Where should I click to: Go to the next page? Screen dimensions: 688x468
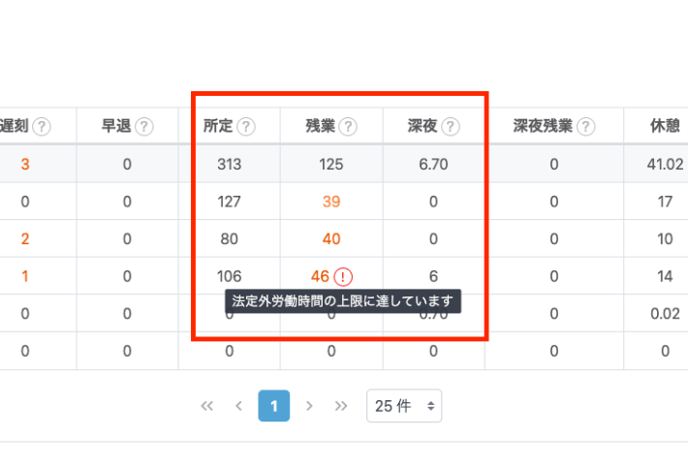pos(309,406)
